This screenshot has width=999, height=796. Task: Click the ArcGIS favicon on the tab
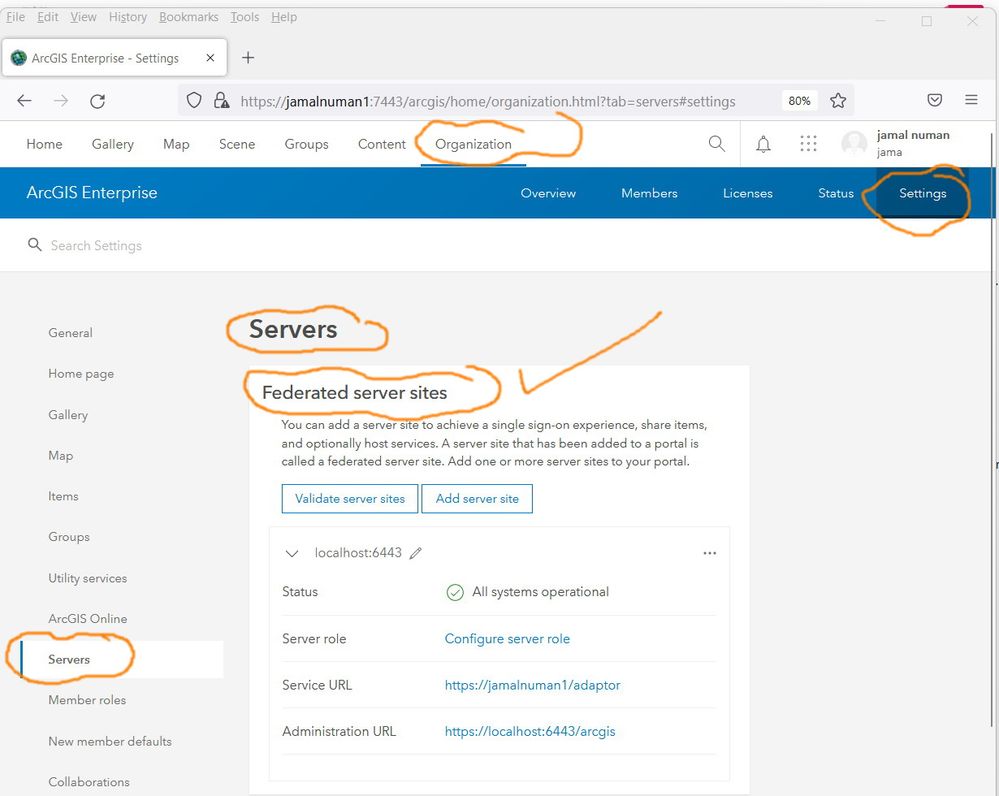pos(19,58)
